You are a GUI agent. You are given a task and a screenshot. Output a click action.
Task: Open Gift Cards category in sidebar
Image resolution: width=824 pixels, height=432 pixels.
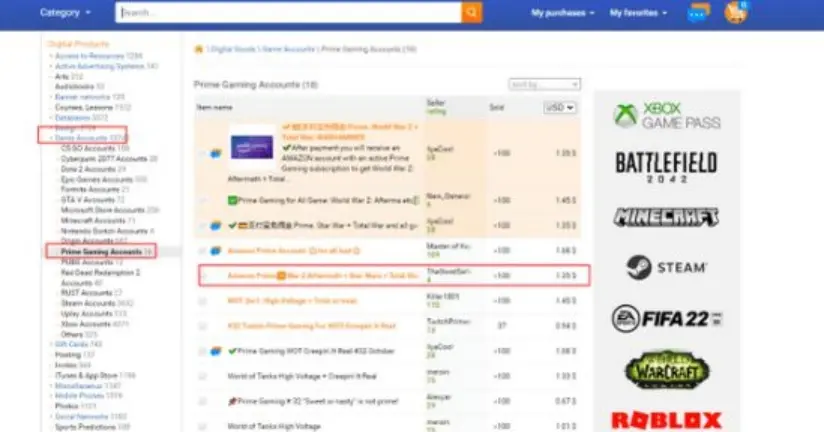coord(71,344)
